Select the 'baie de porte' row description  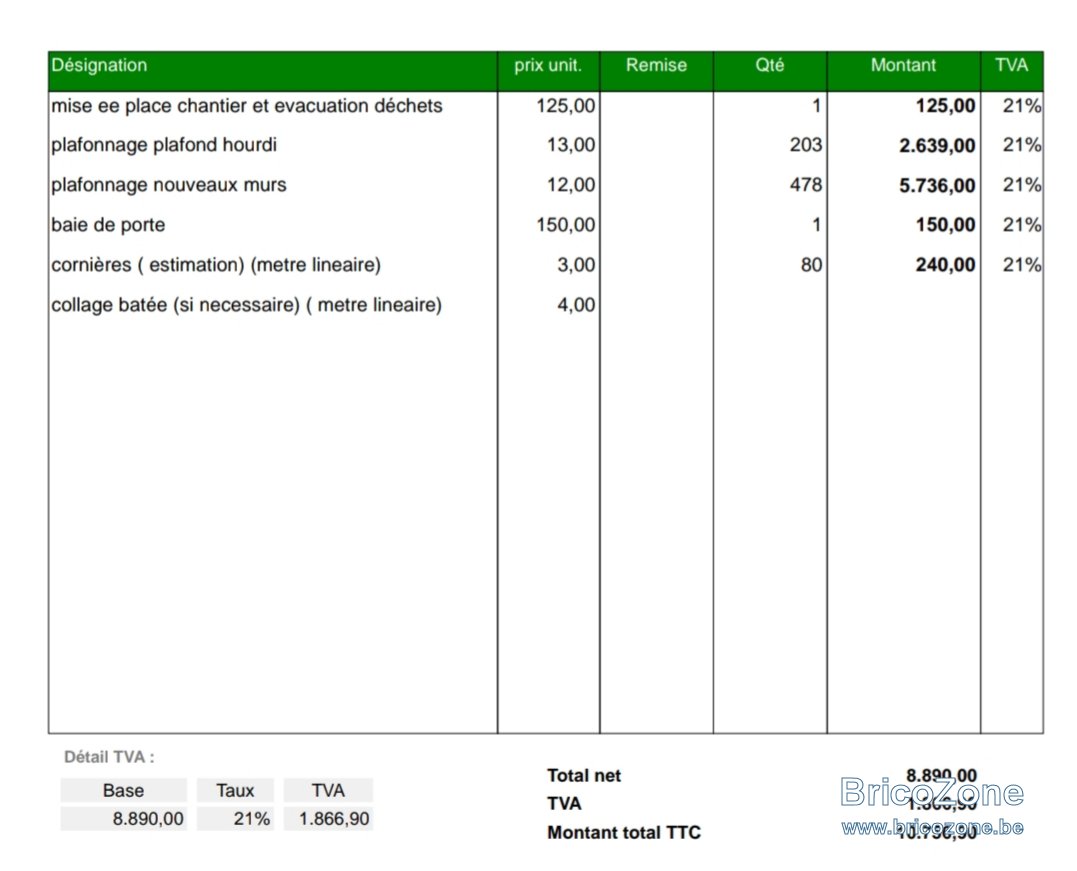108,226
